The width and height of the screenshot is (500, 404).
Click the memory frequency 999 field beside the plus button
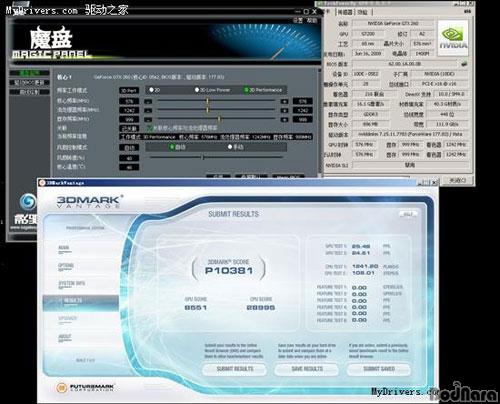pos(302,119)
